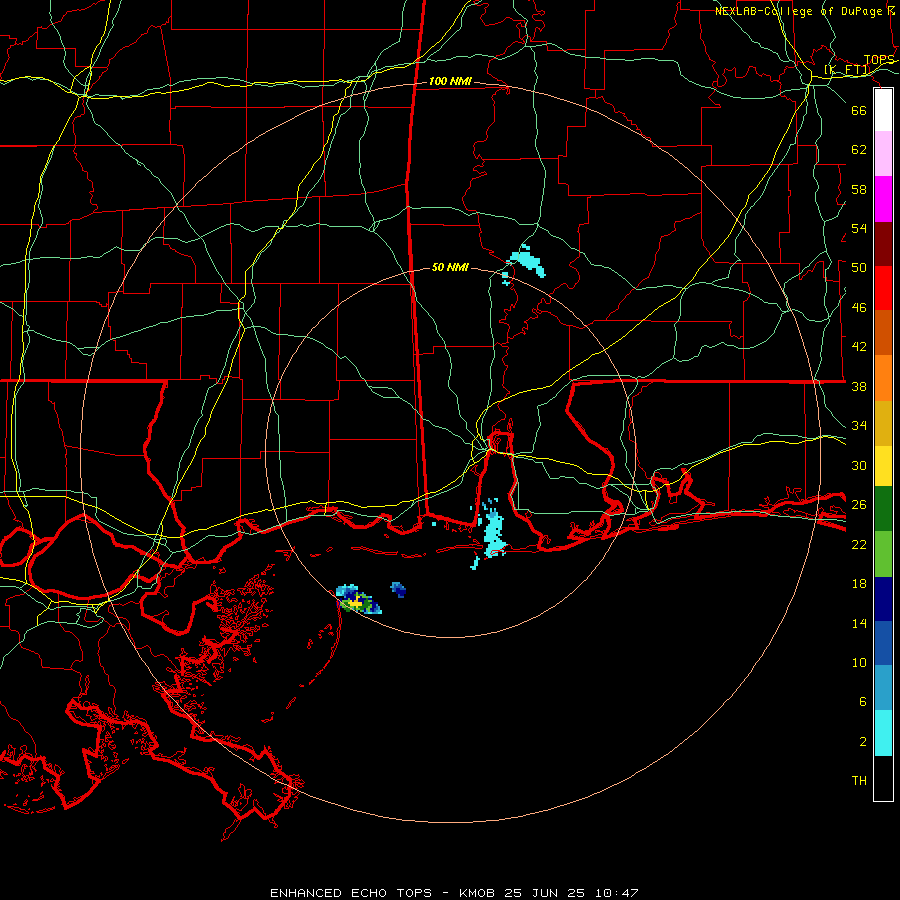This screenshot has width=900, height=900.
Task: Click the bright orange legend swatch
Action: click(x=883, y=378)
